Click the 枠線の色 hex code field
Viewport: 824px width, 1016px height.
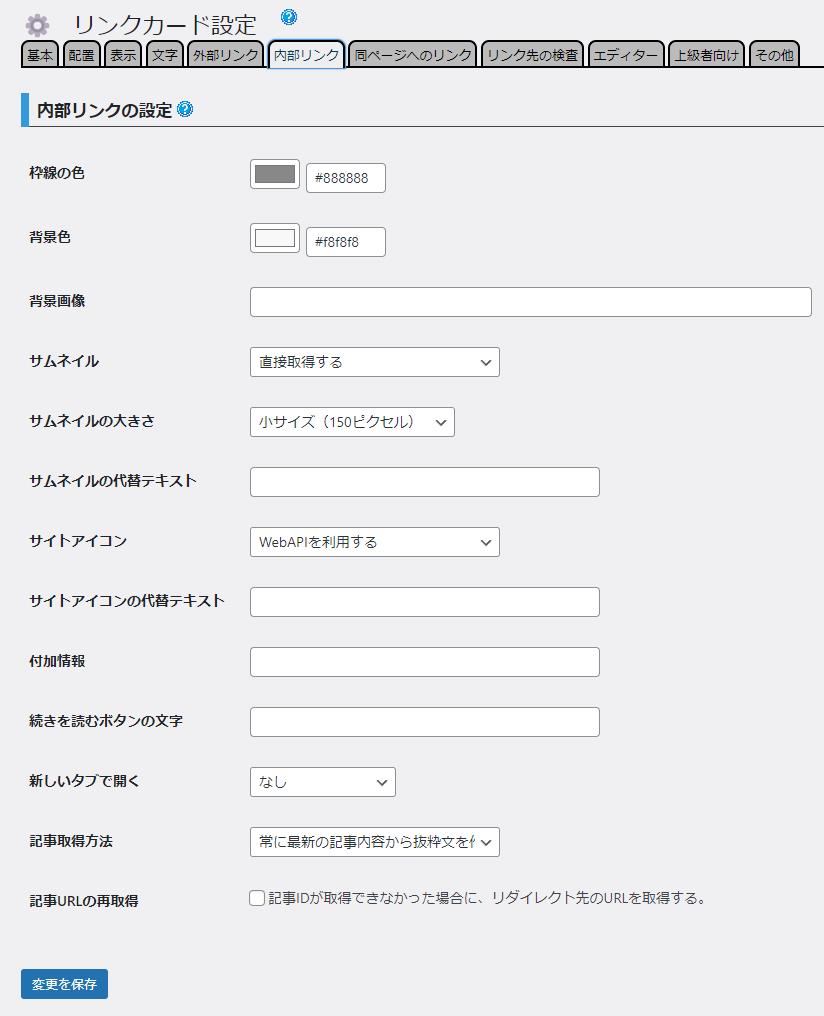(345, 178)
